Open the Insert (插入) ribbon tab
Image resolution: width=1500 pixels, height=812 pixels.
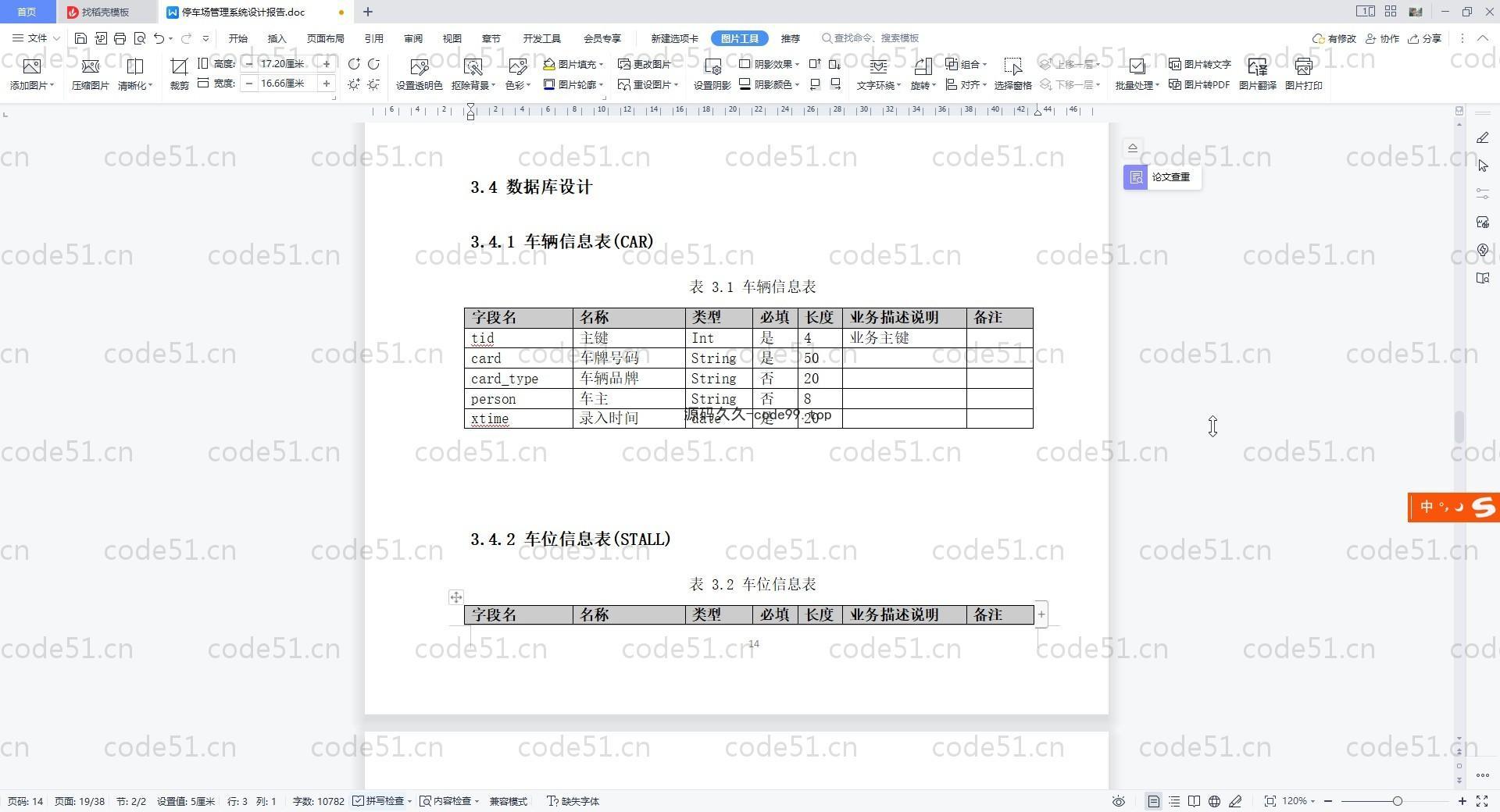(277, 38)
